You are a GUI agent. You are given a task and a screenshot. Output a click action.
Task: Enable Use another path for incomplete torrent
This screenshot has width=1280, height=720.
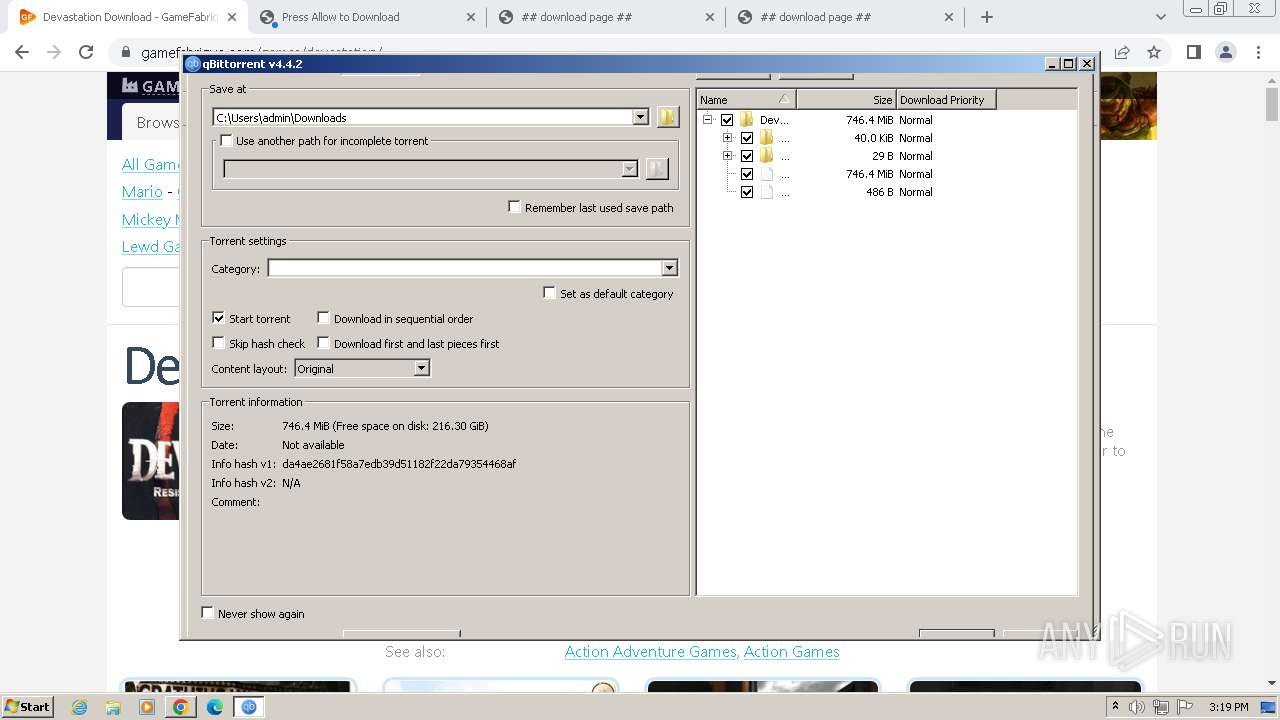tap(226, 141)
